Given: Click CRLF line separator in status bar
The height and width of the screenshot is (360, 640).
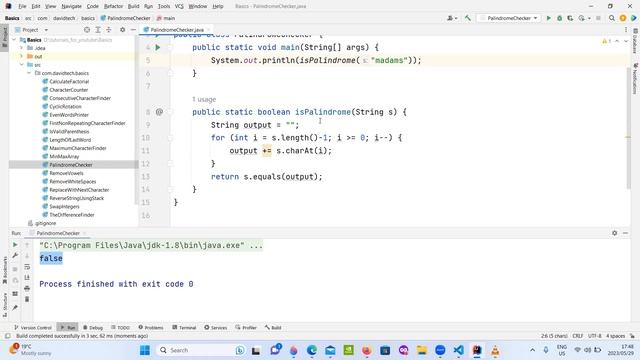Looking at the screenshot, I should tap(578, 336).
